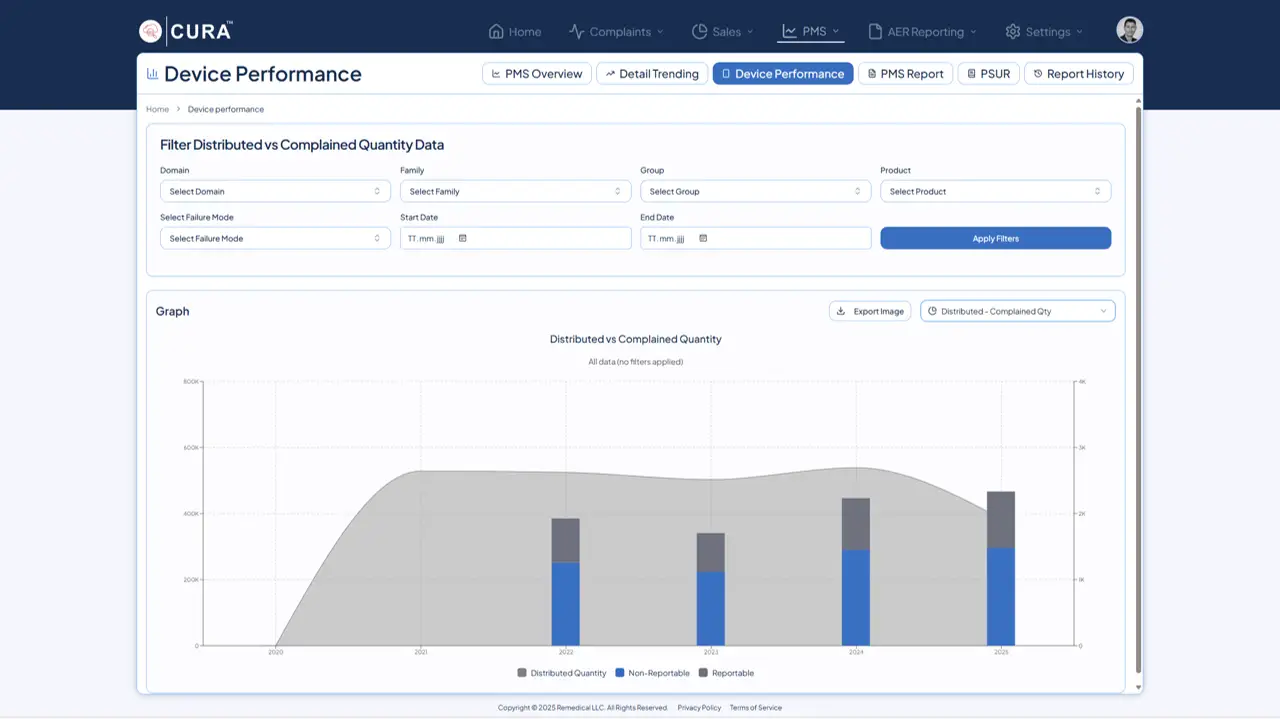1280x719 pixels.
Task: Switch to the PMS Overview tab
Action: pyautogui.click(x=536, y=74)
